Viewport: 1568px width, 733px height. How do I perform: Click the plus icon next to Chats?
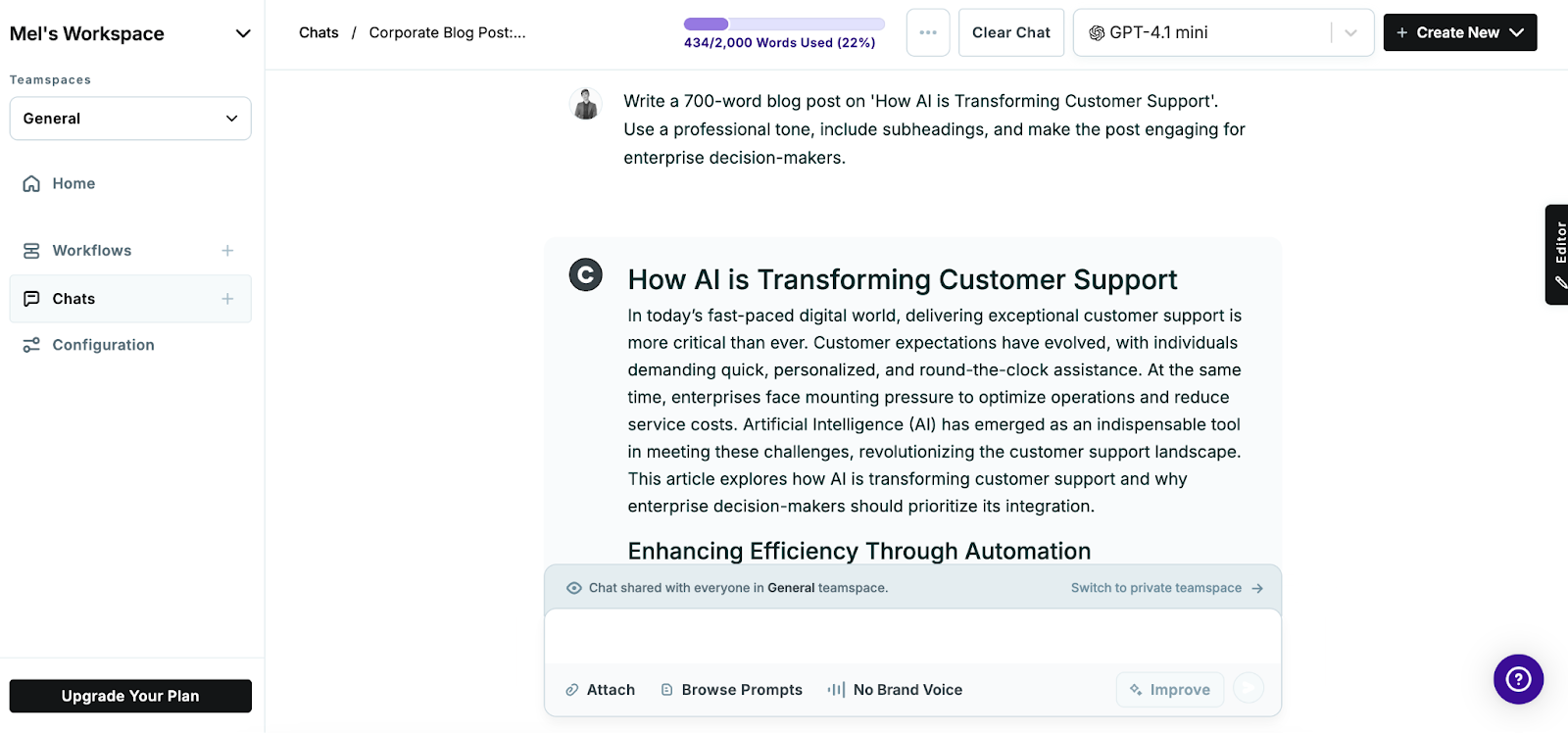coord(227,299)
